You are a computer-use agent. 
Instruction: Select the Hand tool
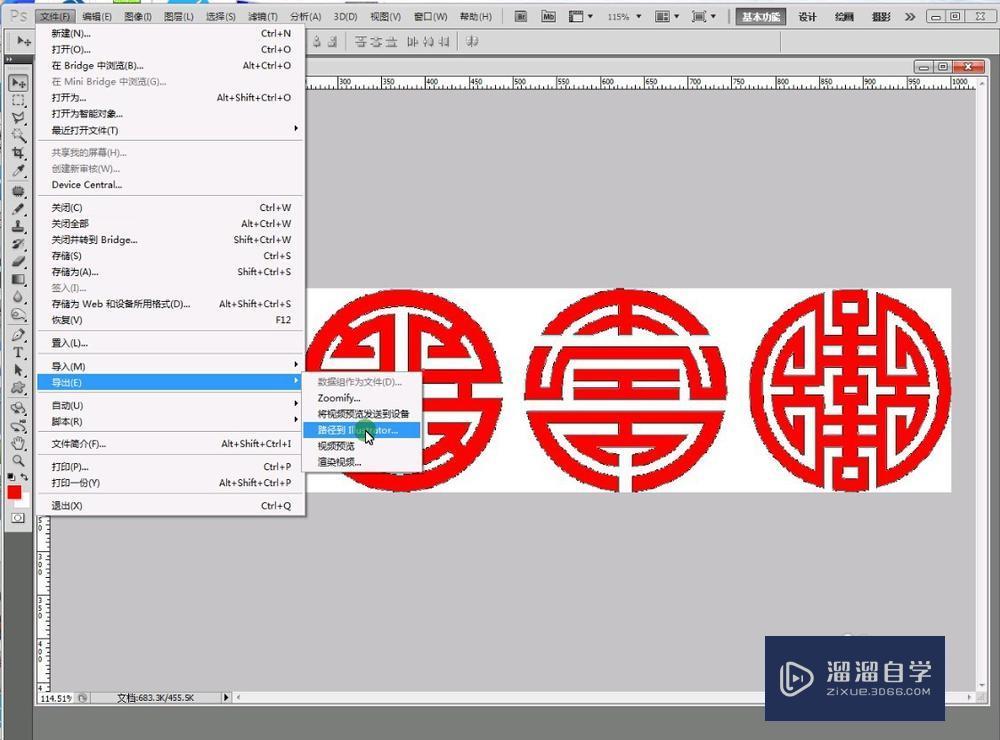tap(18, 443)
